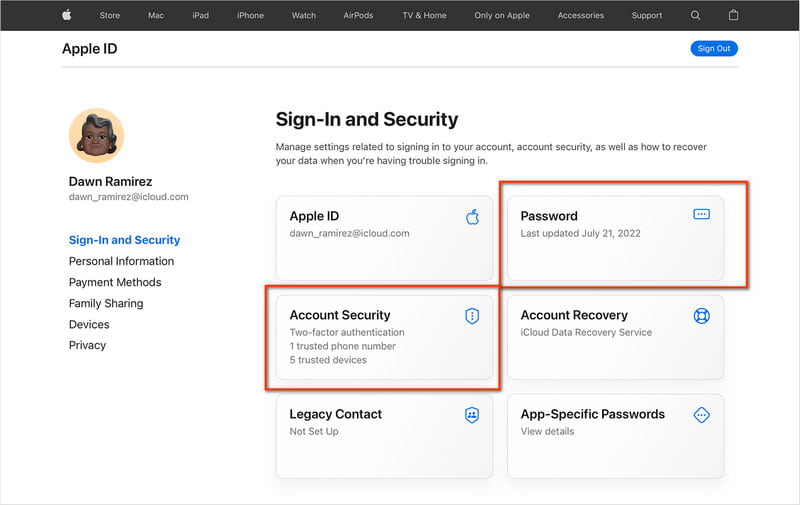Click the Dawn Ramirez name text
The image size is (800, 505).
[x=110, y=182]
